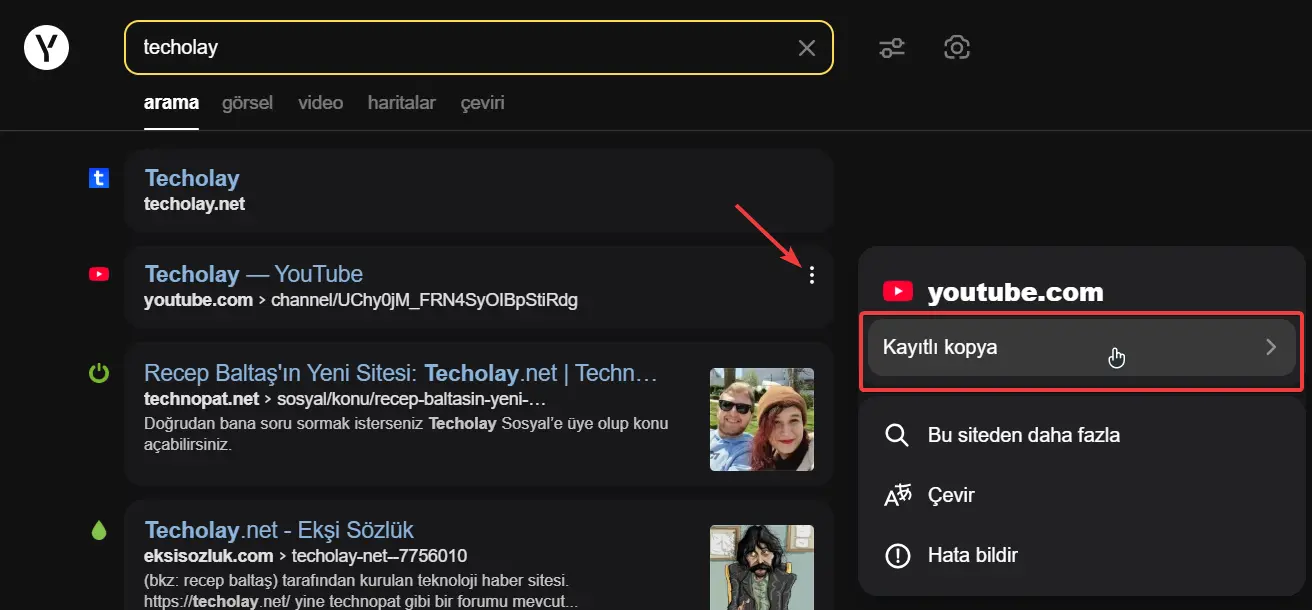1312x610 pixels.
Task: Open the Techolay — YouTube result link
Action: click(x=254, y=274)
